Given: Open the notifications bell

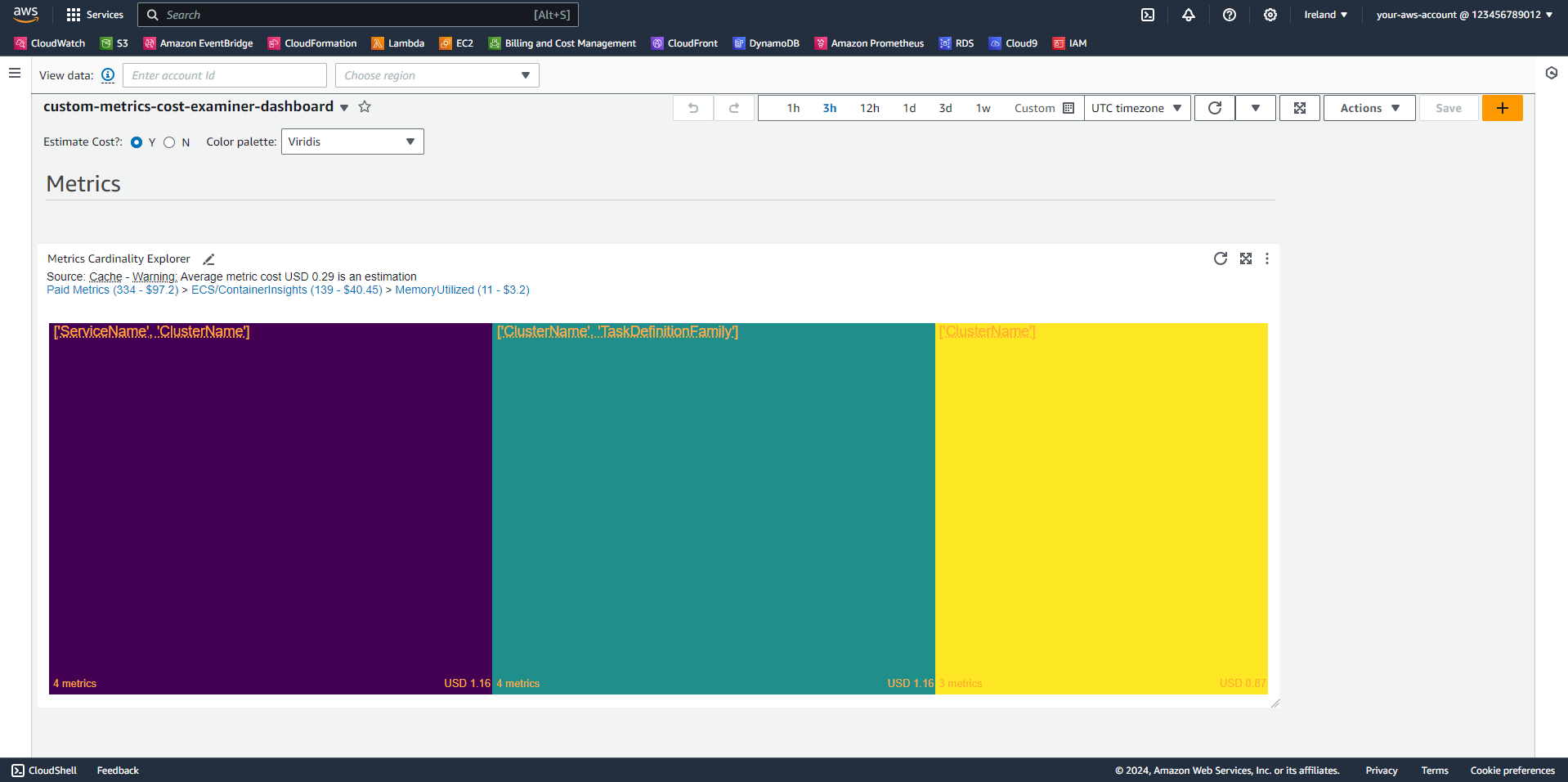Looking at the screenshot, I should [x=1189, y=15].
